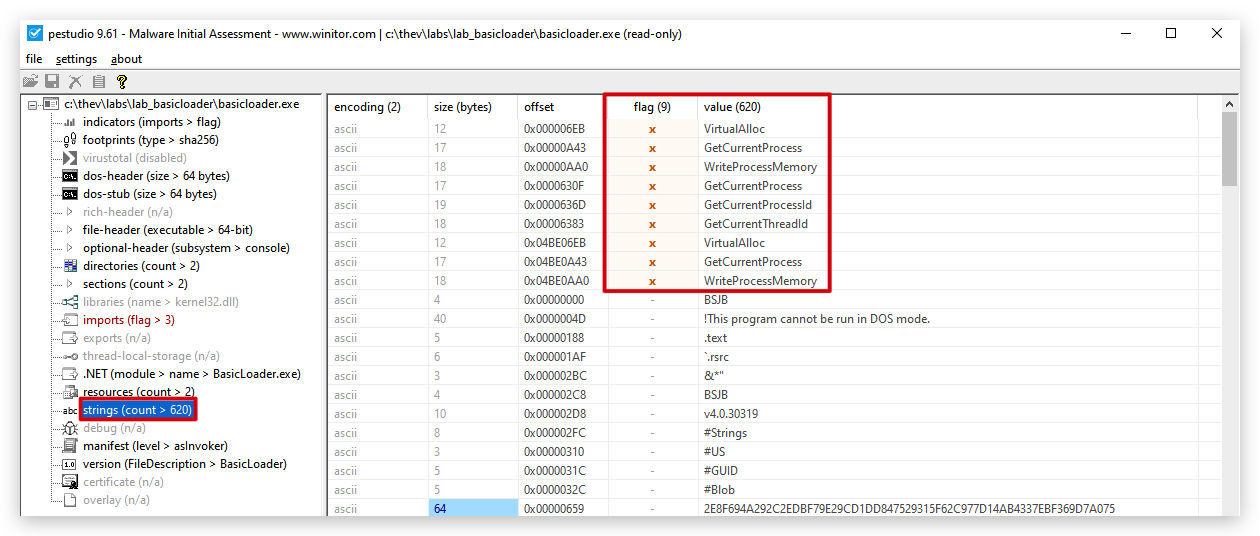The width and height of the screenshot is (1260, 536).
Task: Click the virustotal arrow icon
Action: pyautogui.click(x=70, y=158)
